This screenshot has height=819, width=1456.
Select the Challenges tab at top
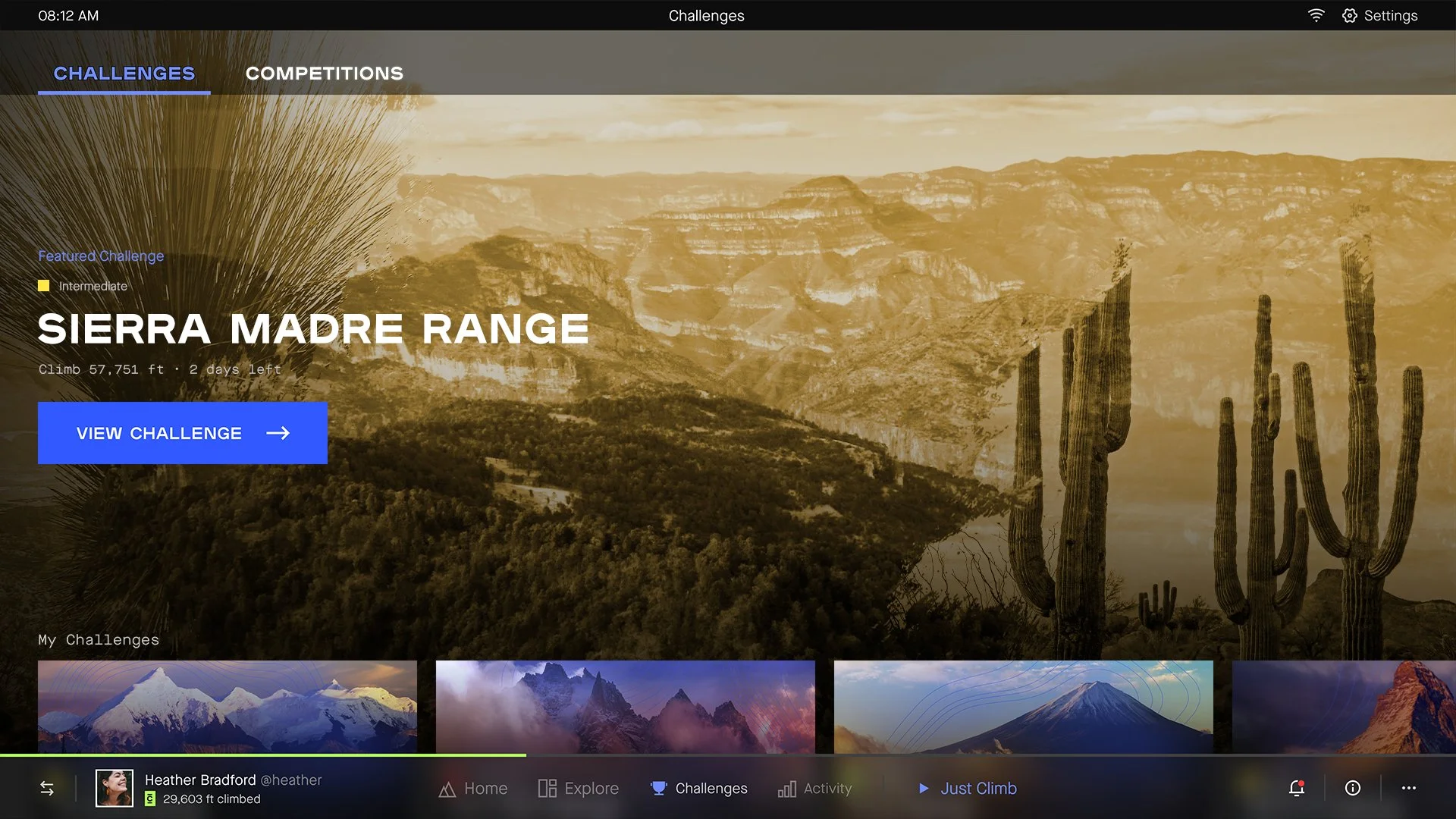coord(124,74)
